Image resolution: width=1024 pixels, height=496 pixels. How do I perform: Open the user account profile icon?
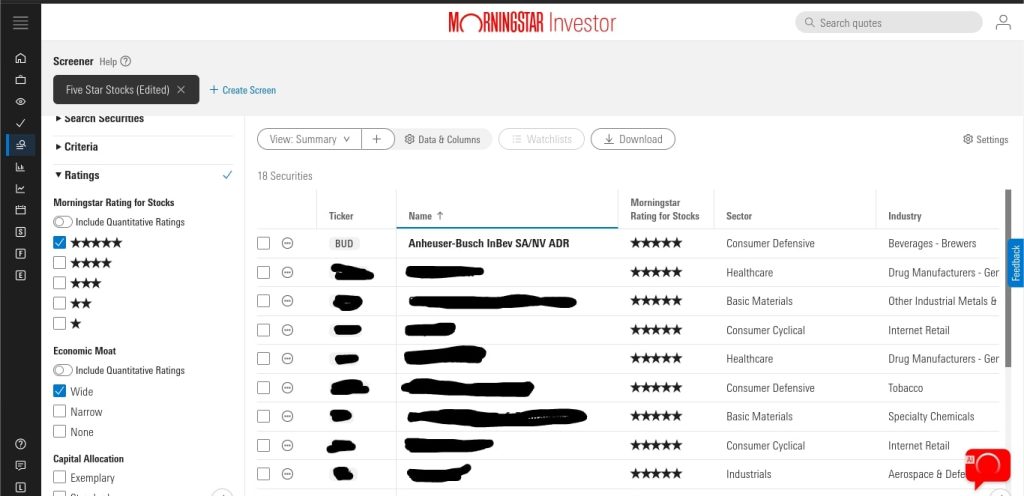point(1002,23)
